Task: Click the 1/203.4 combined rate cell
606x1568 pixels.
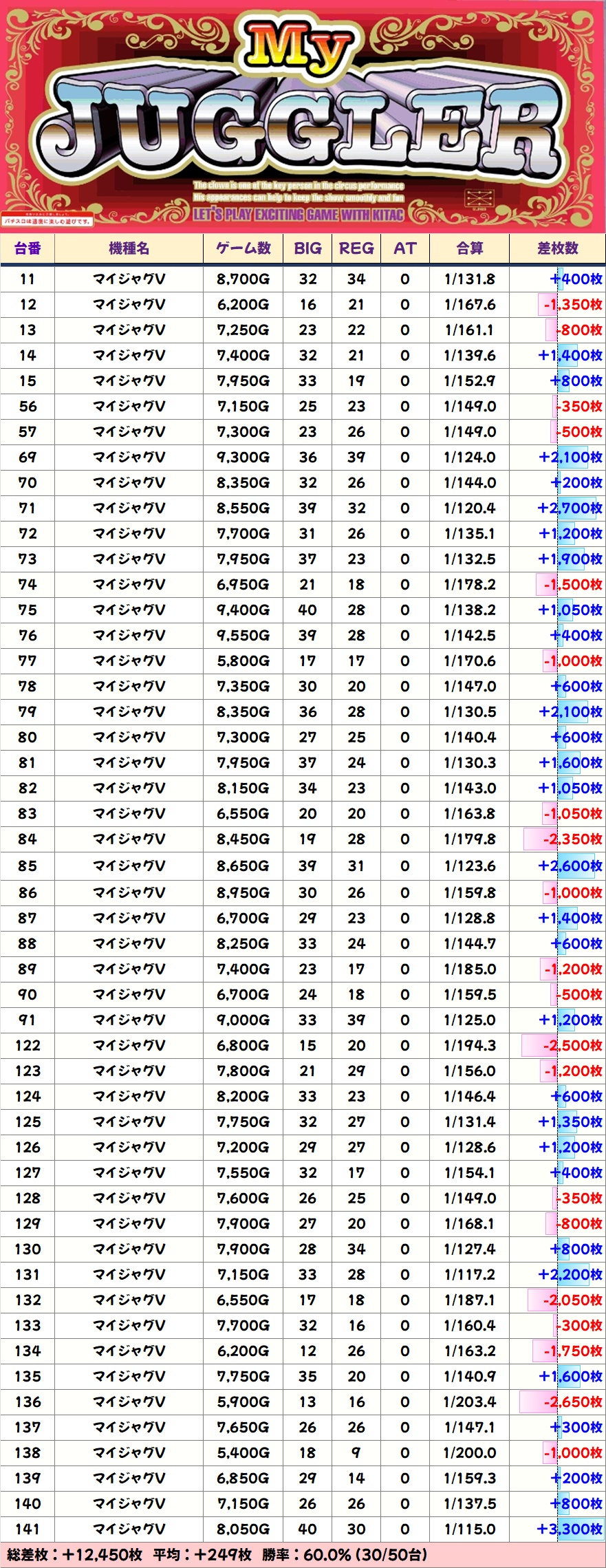Action: coord(469,1401)
